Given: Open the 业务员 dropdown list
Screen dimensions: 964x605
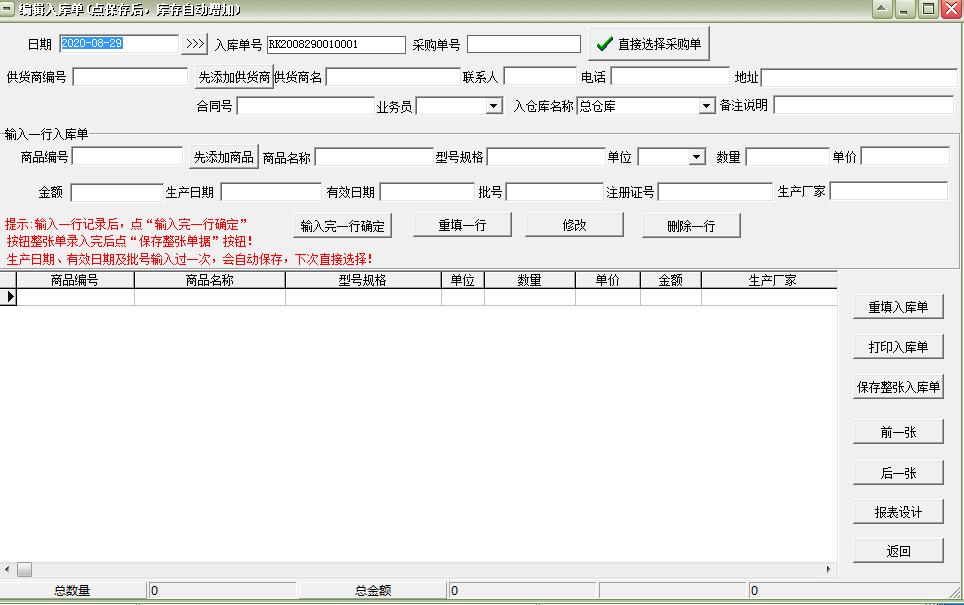Looking at the screenshot, I should pos(493,106).
